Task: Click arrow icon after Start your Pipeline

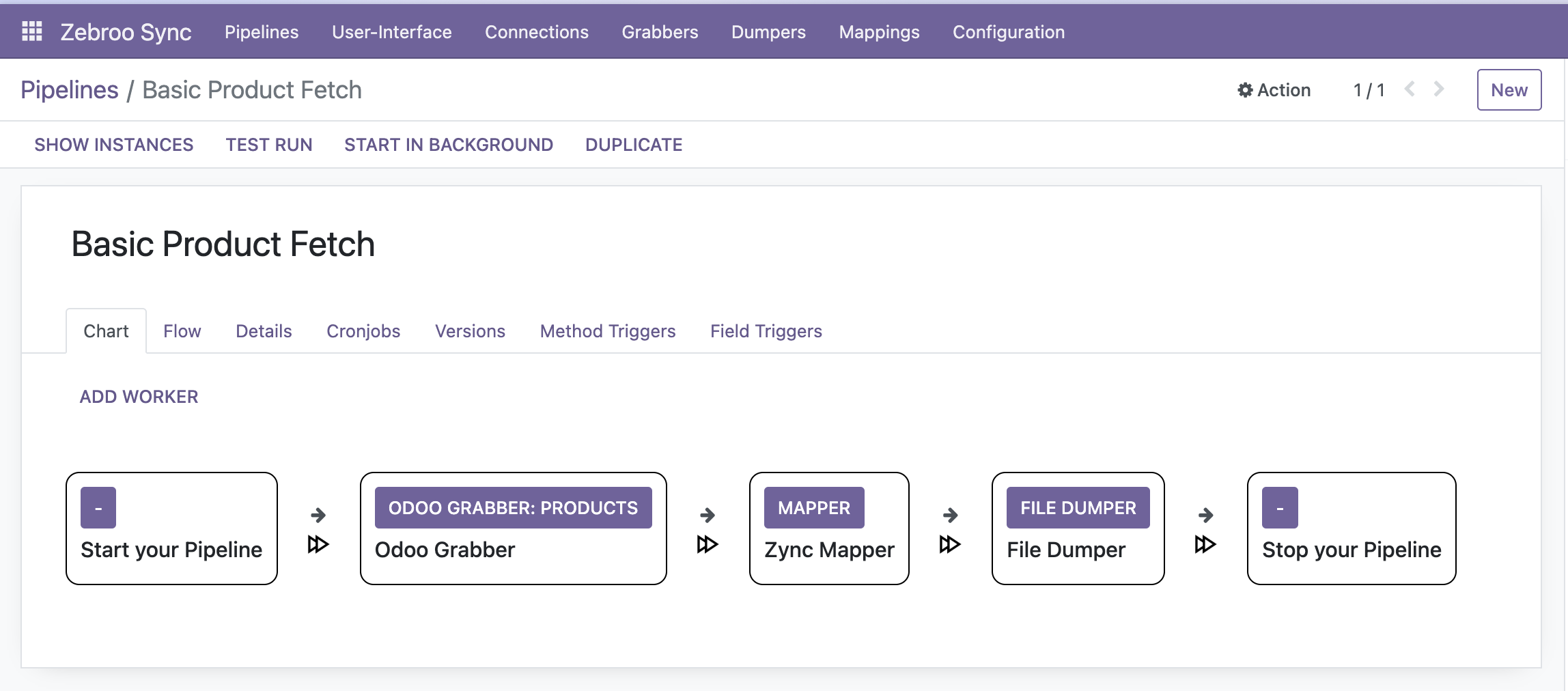Action: 318,515
